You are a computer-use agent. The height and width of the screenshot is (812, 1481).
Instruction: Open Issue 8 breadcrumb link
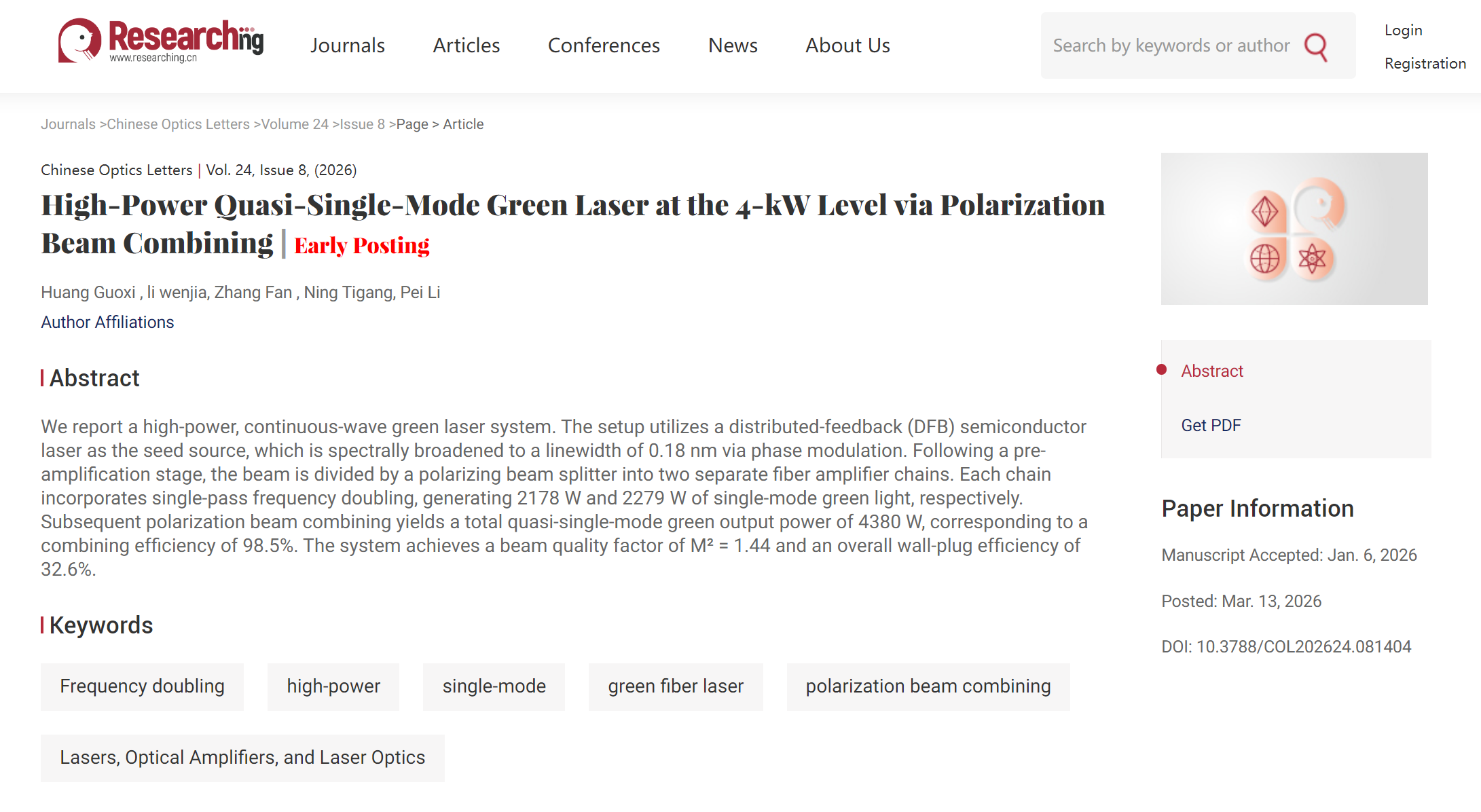coord(362,124)
